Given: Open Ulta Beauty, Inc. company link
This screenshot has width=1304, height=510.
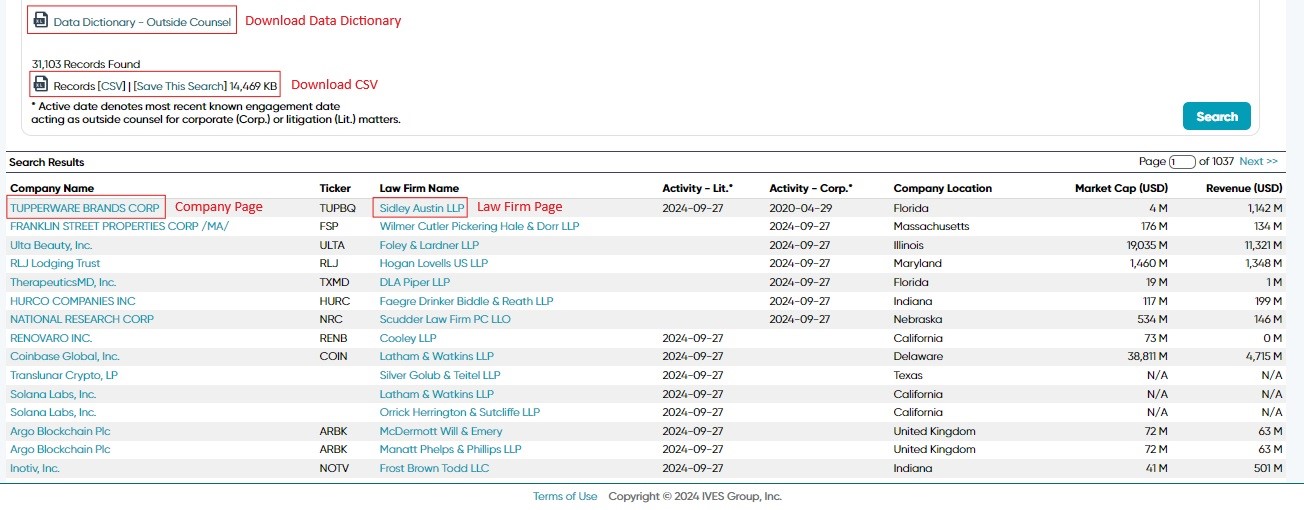Looking at the screenshot, I should tap(51, 245).
